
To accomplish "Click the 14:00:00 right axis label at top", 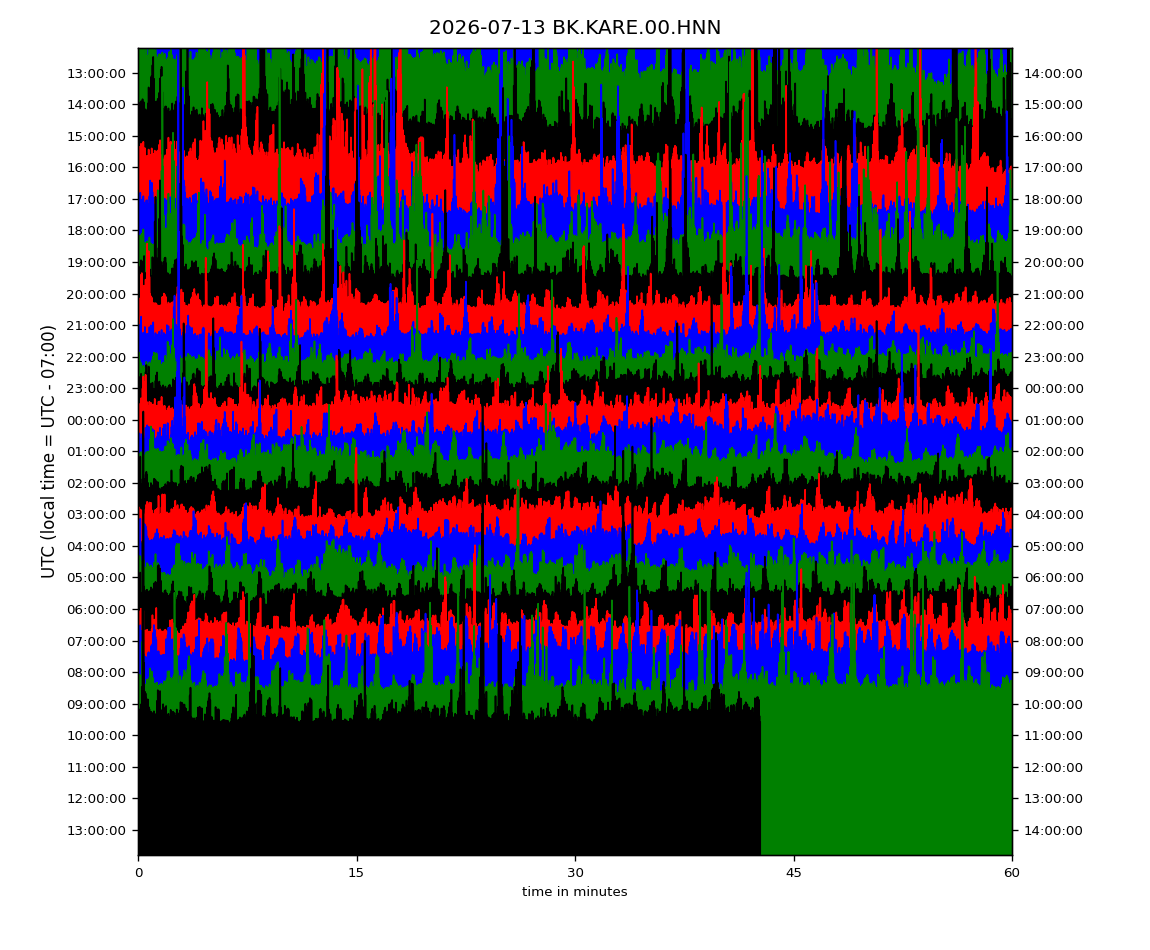I will [x=1053, y=73].
